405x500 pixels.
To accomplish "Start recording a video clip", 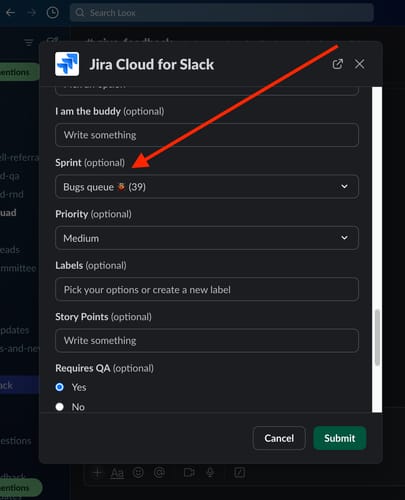I will click(189, 472).
